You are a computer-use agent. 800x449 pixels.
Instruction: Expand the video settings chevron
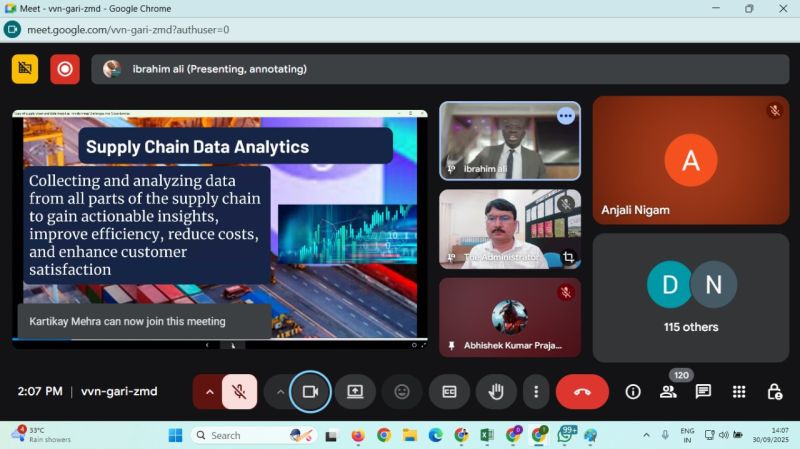point(280,392)
